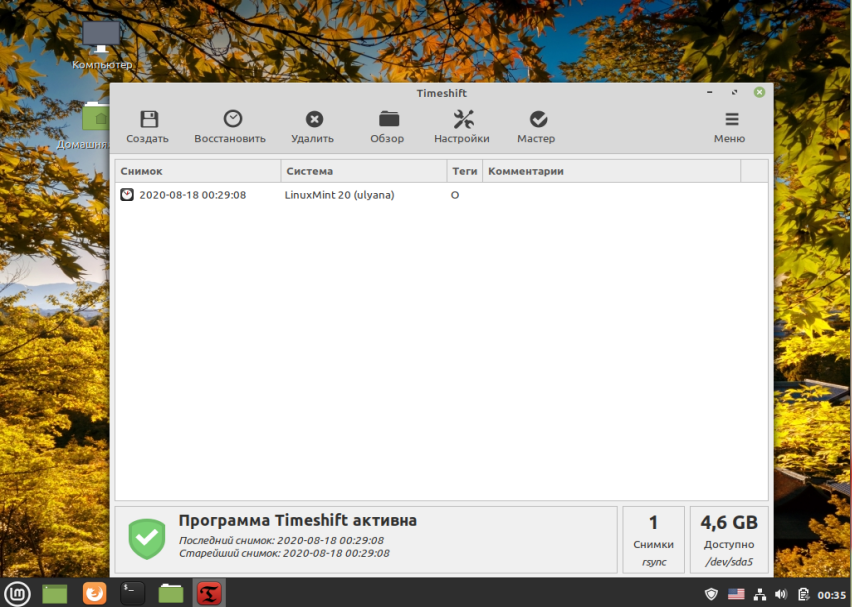This screenshot has height=607, width=852.
Task: Click the Создать snapshot toolbar icon
Action: [149, 119]
